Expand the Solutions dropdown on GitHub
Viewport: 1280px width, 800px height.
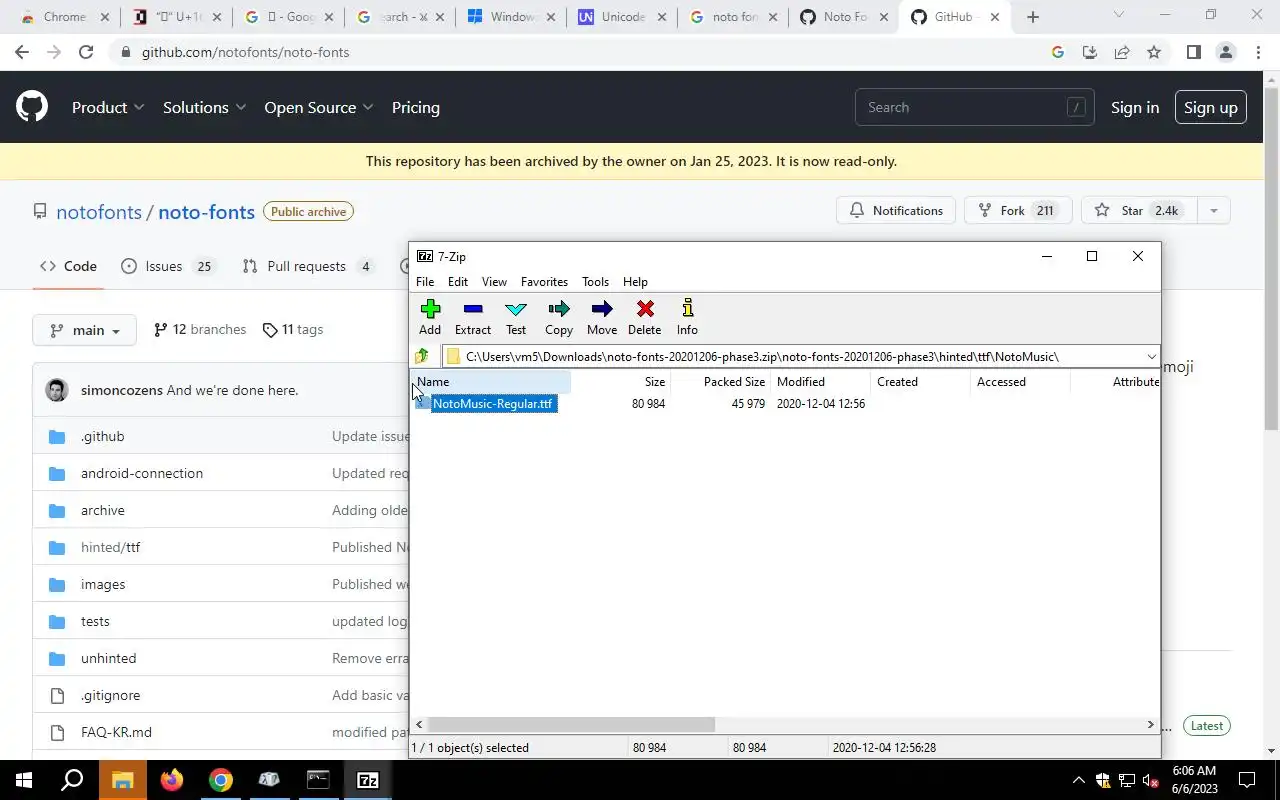pos(204,107)
